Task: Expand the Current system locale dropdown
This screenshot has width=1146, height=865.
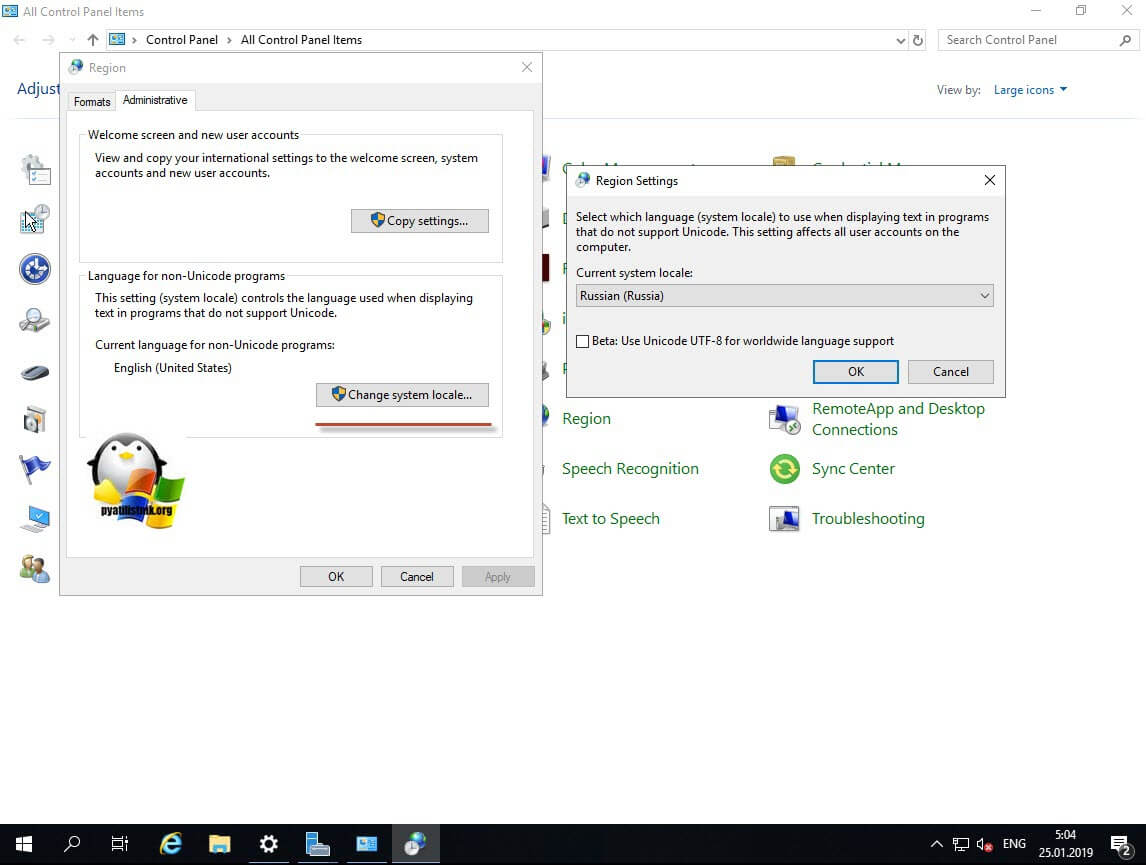Action: [784, 296]
